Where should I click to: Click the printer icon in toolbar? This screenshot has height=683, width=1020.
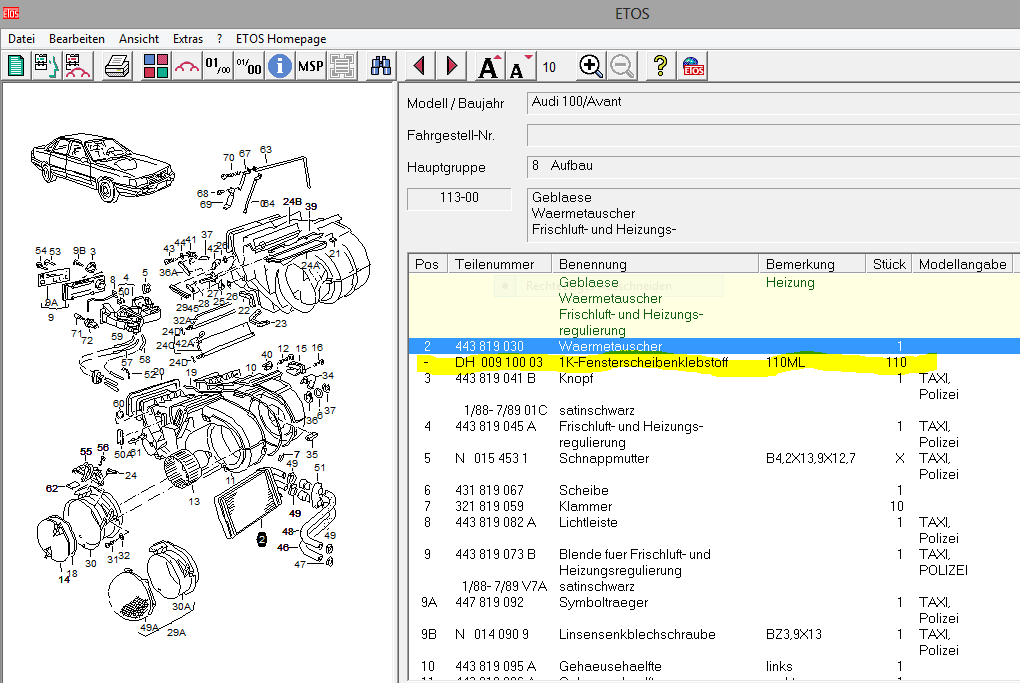[x=118, y=67]
